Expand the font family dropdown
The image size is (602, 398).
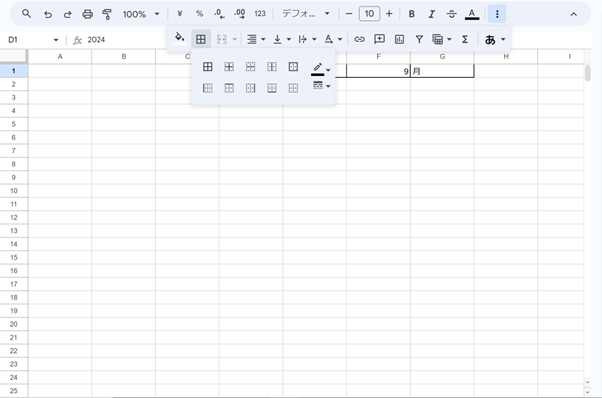306,14
